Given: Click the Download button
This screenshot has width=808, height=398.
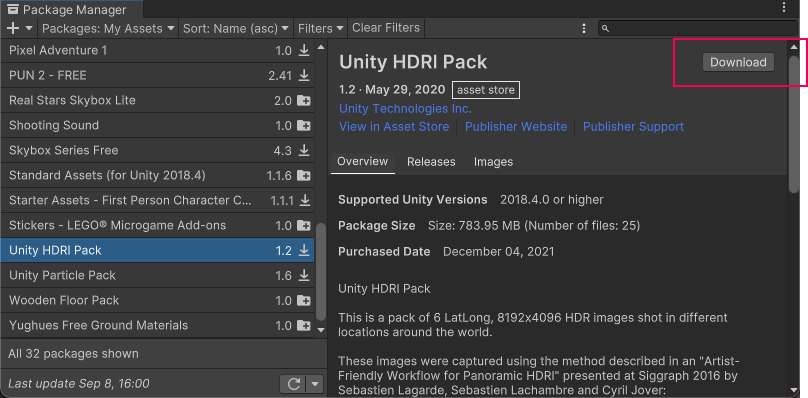Looking at the screenshot, I should click(x=738, y=62).
